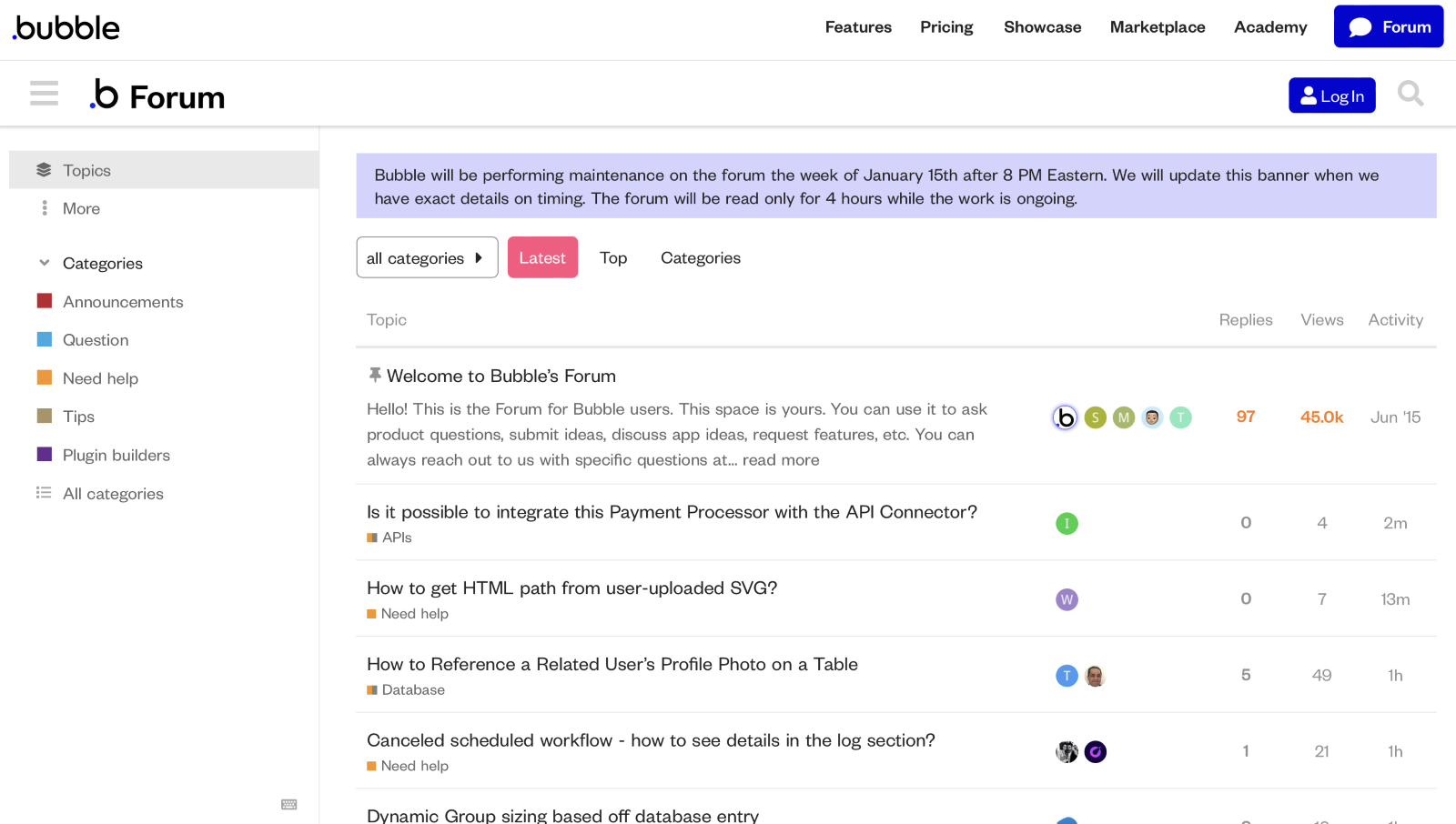This screenshot has width=1456, height=824.
Task: Open Related User's Profile Photo topic
Action: coord(612,664)
